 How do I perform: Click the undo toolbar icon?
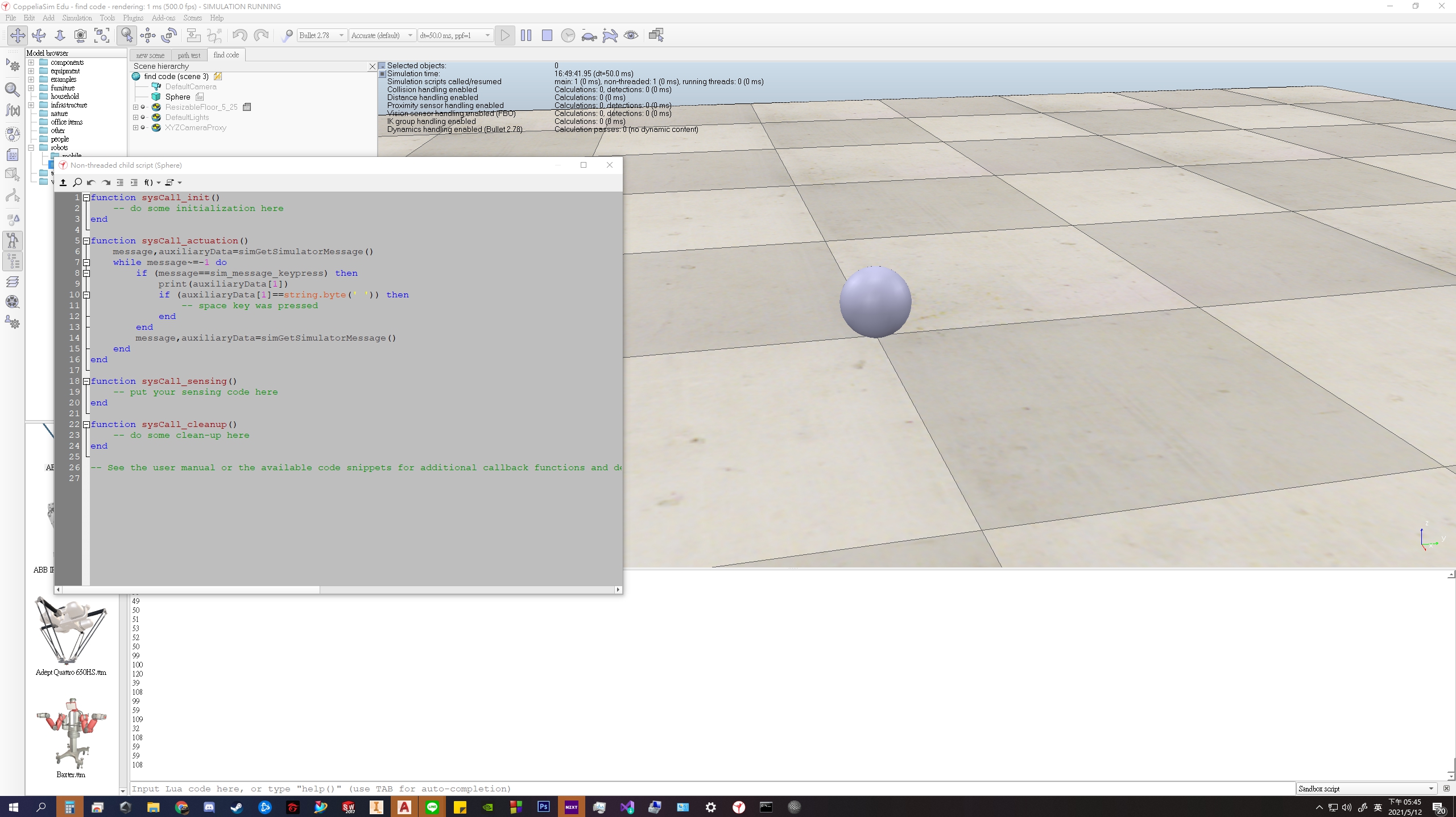pos(239,35)
